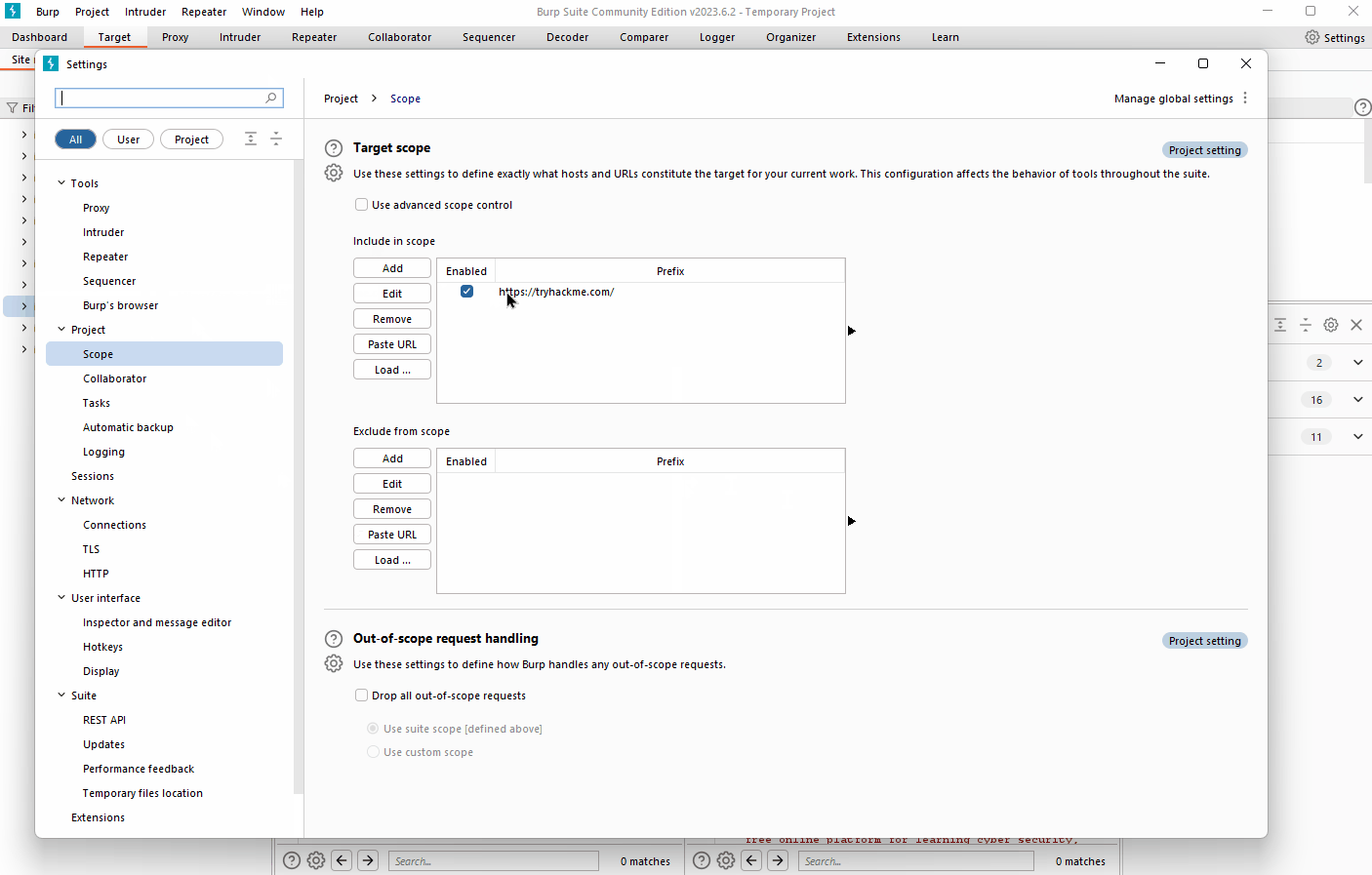
Task: Select Collaborator in the settings tree
Action: [x=115, y=378]
